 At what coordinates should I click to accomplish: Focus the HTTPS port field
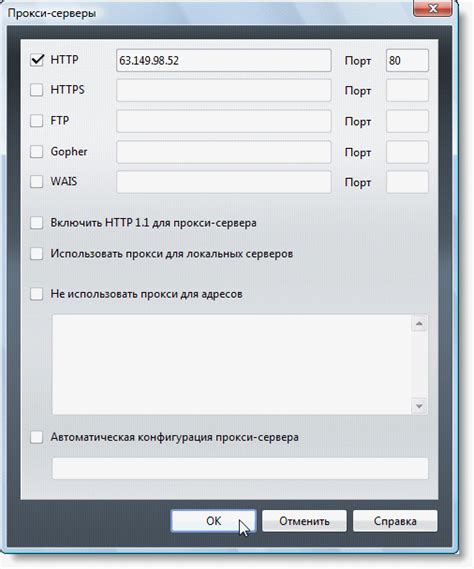tap(407, 90)
